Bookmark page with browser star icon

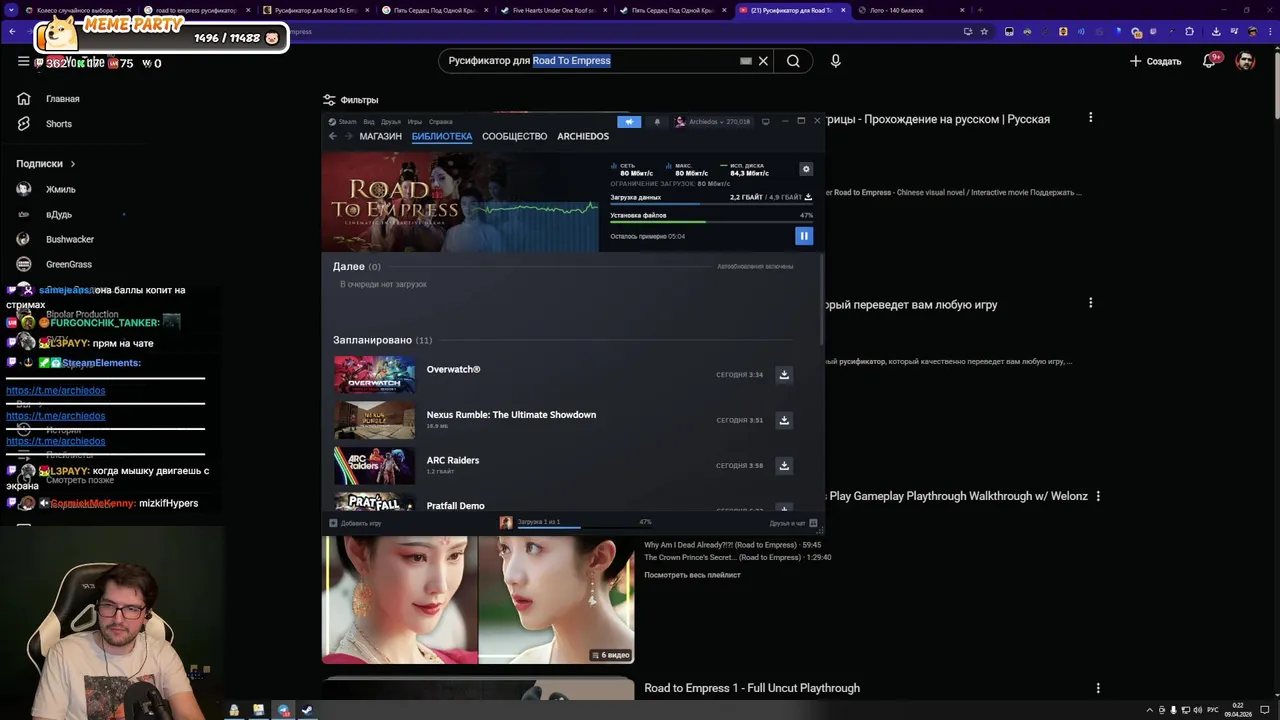point(984,31)
